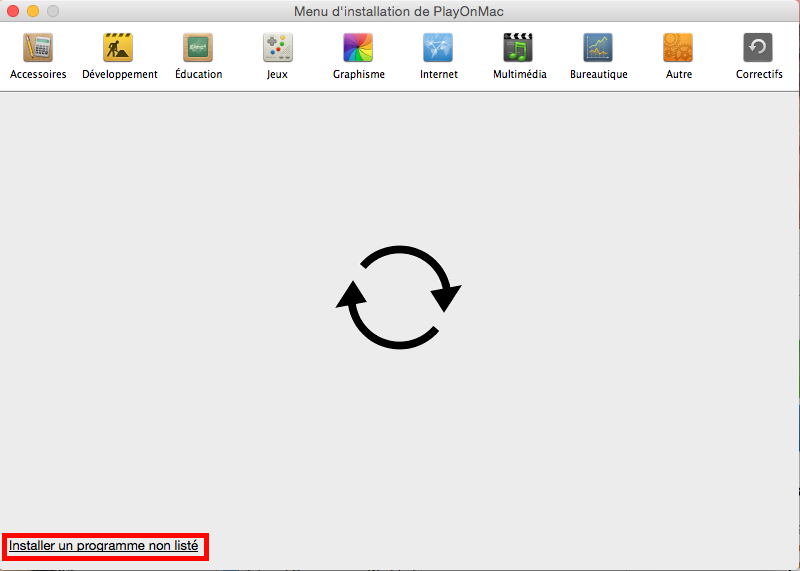Close the PlayOnMac install window
The width and height of the screenshot is (800, 571).
pos(13,11)
